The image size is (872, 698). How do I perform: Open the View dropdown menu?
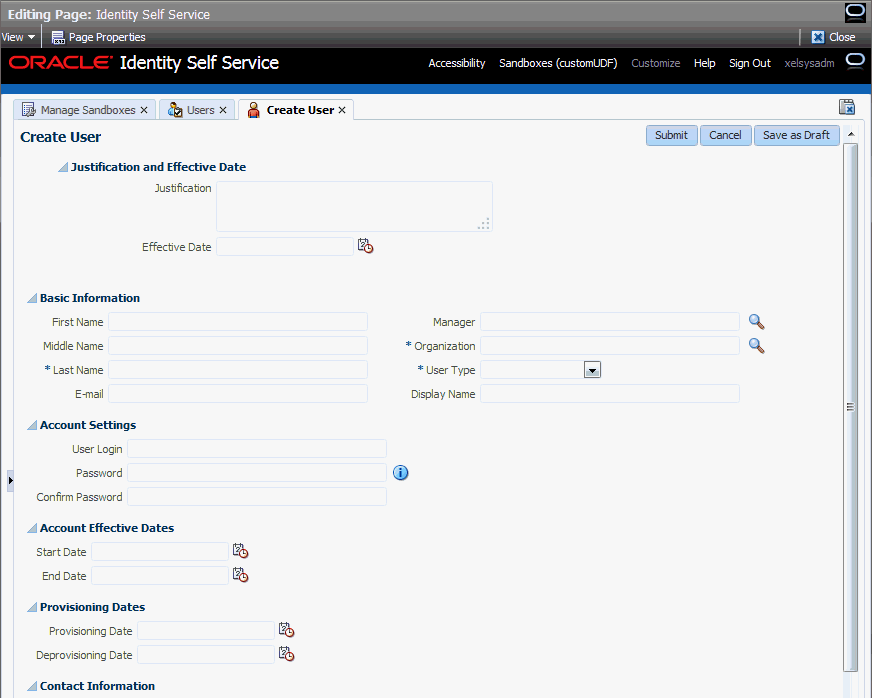[18, 37]
